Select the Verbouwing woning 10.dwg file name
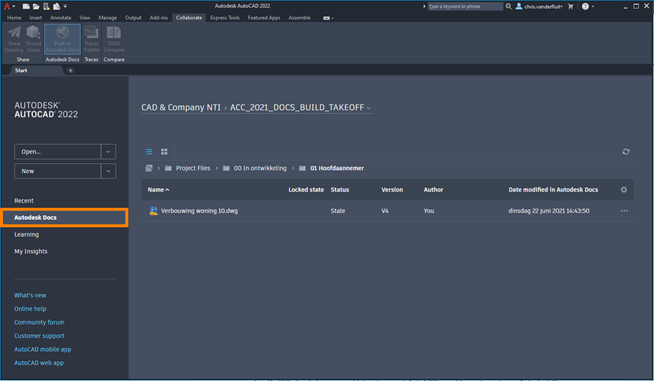This screenshot has height=381, width=654. (199, 211)
